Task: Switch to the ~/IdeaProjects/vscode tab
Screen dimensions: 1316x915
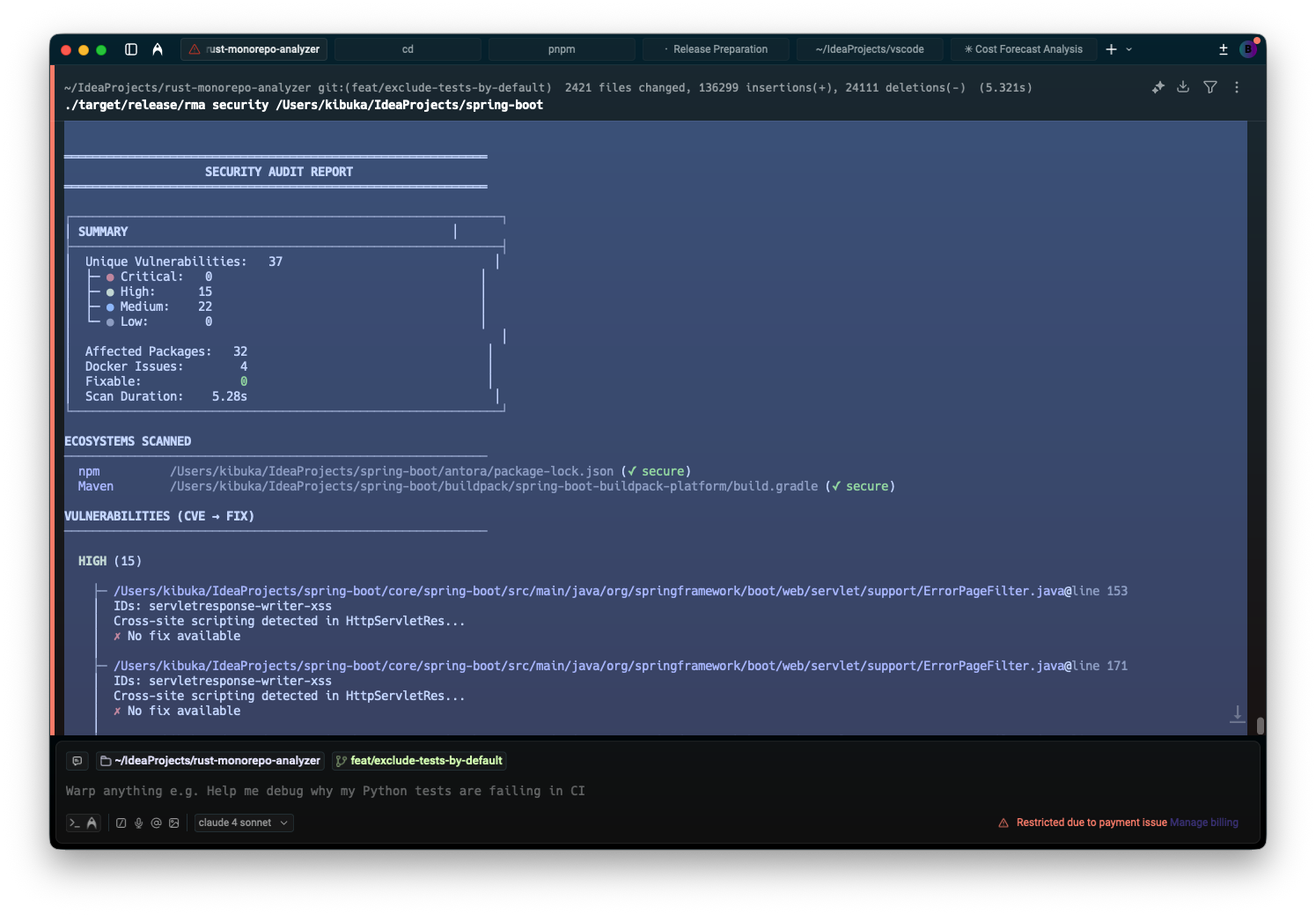Action: click(x=870, y=49)
